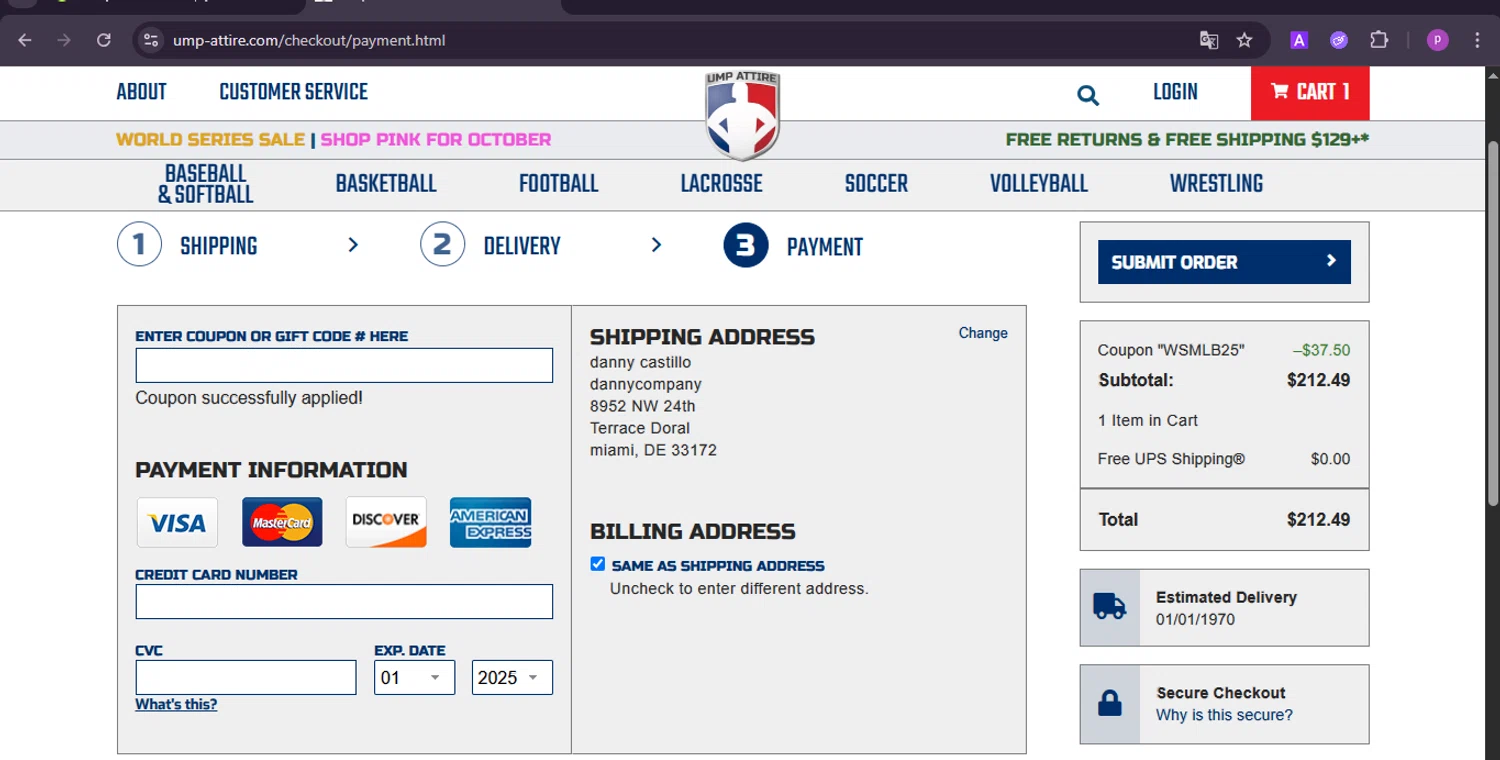Open the extensions puzzle icon
Viewport: 1500px width, 760px height.
click(1379, 40)
